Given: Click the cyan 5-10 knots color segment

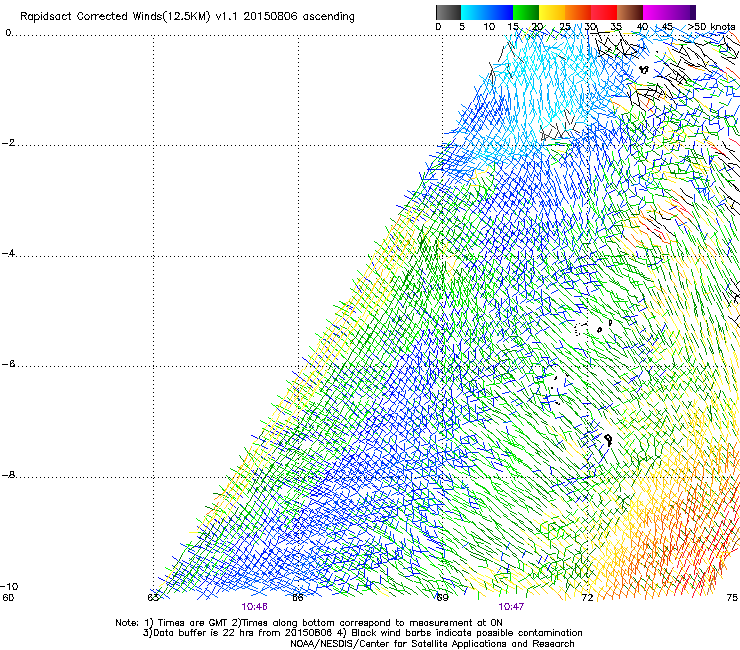Looking at the screenshot, I should click(x=474, y=12).
